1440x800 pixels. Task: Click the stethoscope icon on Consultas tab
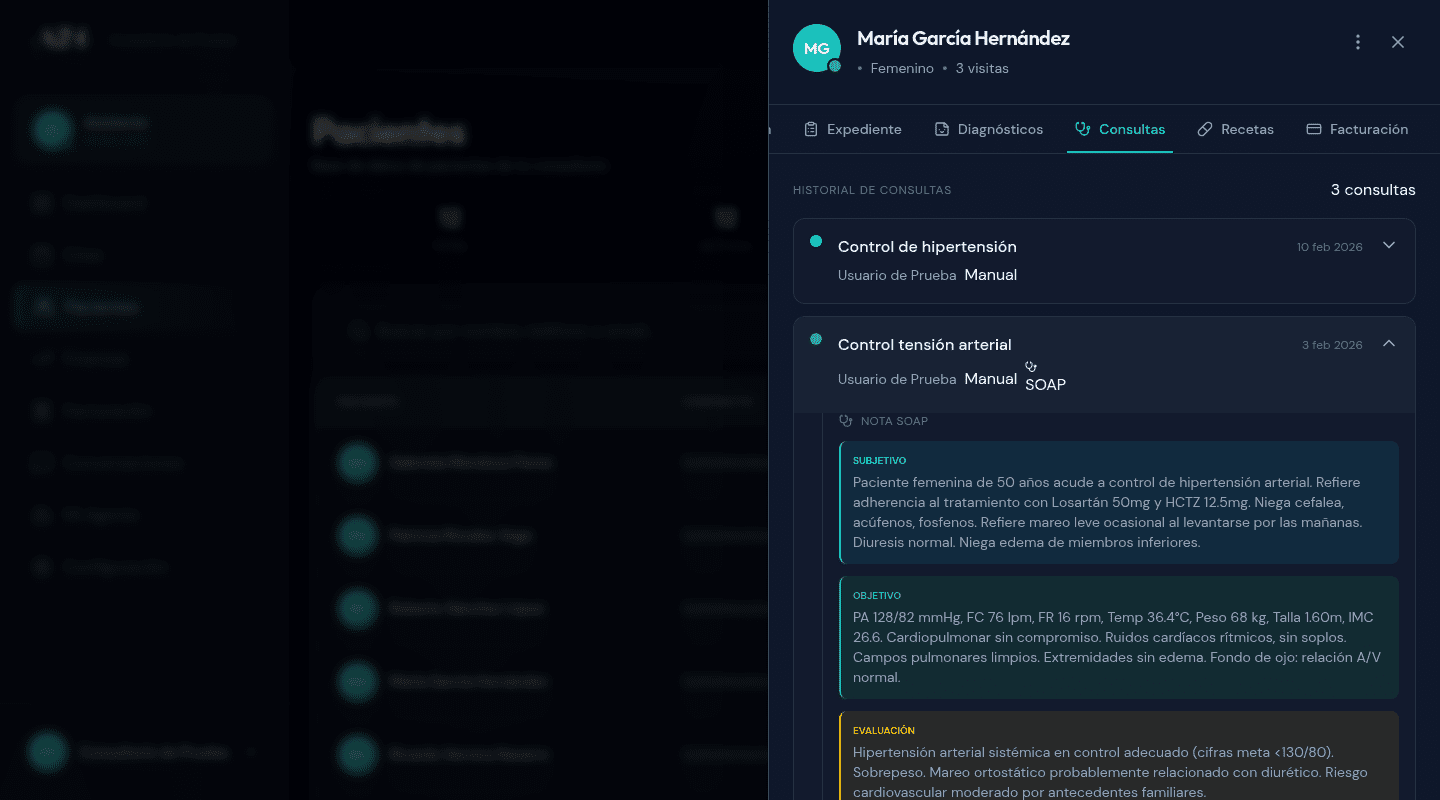pos(1082,129)
